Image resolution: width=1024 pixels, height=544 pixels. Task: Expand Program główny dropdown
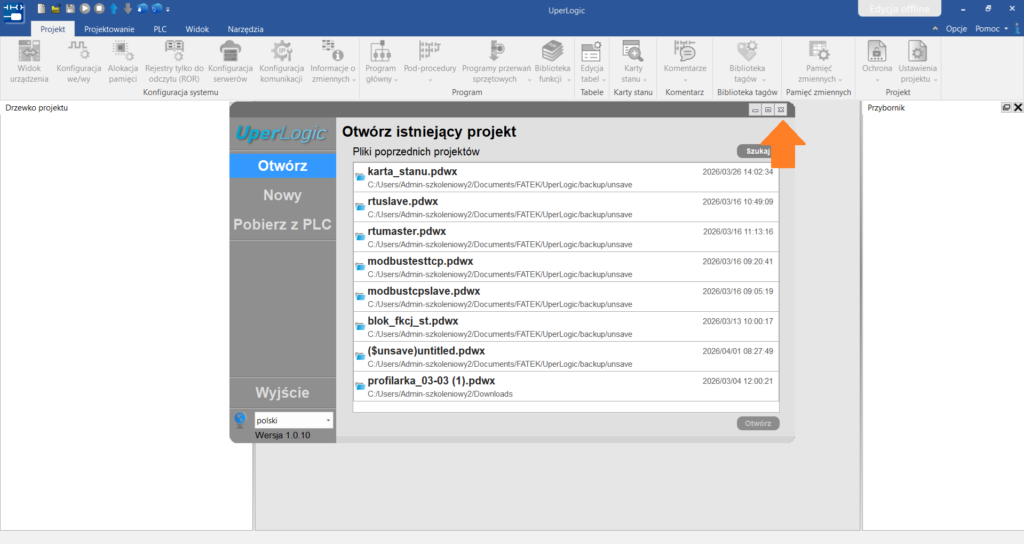tap(396, 80)
